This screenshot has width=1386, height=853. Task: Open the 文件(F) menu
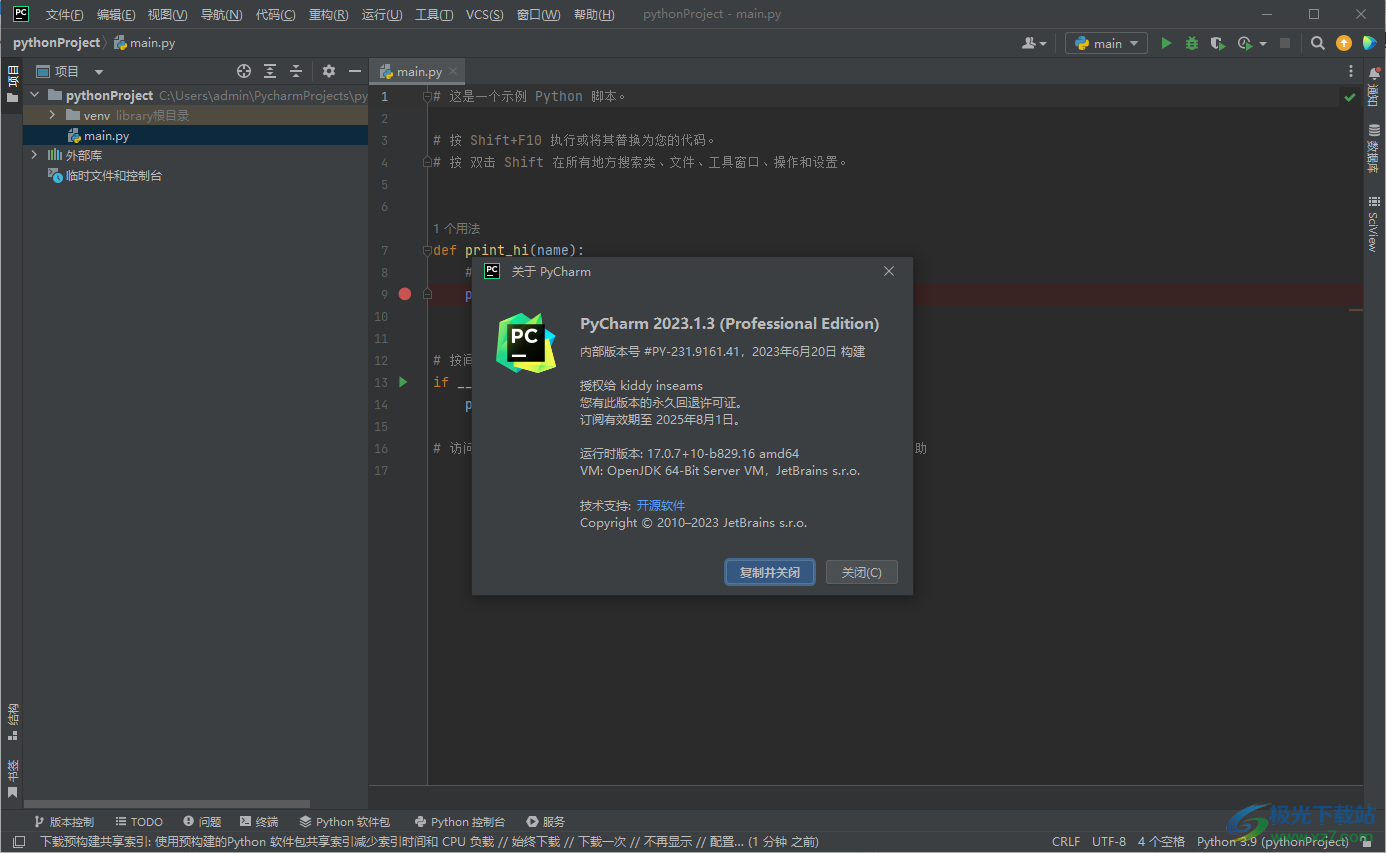(x=64, y=14)
